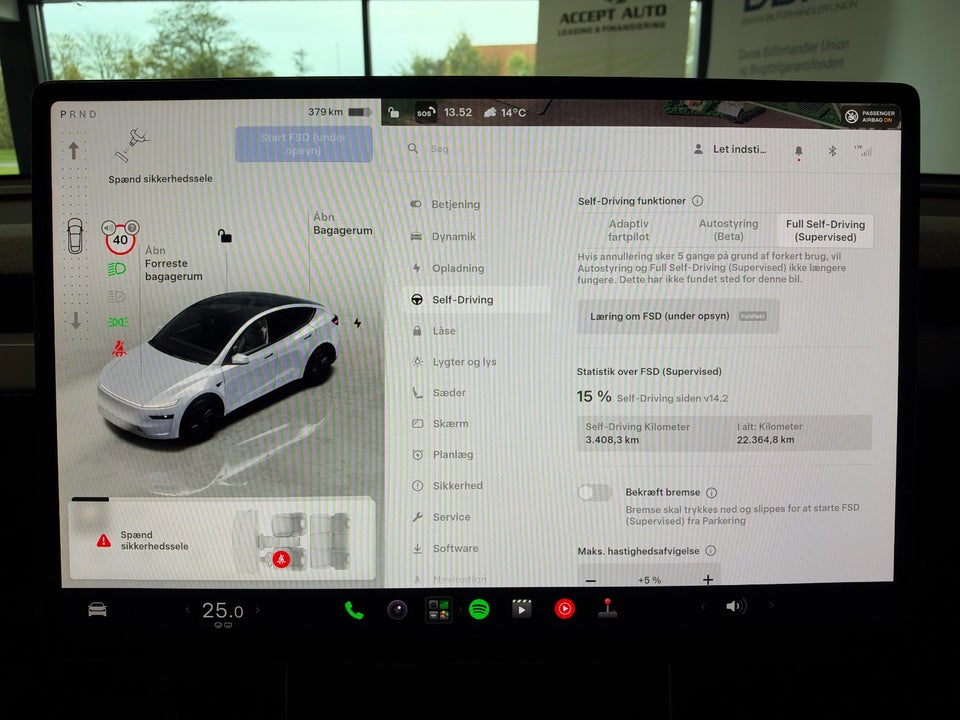
Task: Open Bluetooth settings icon
Action: [x=832, y=151]
